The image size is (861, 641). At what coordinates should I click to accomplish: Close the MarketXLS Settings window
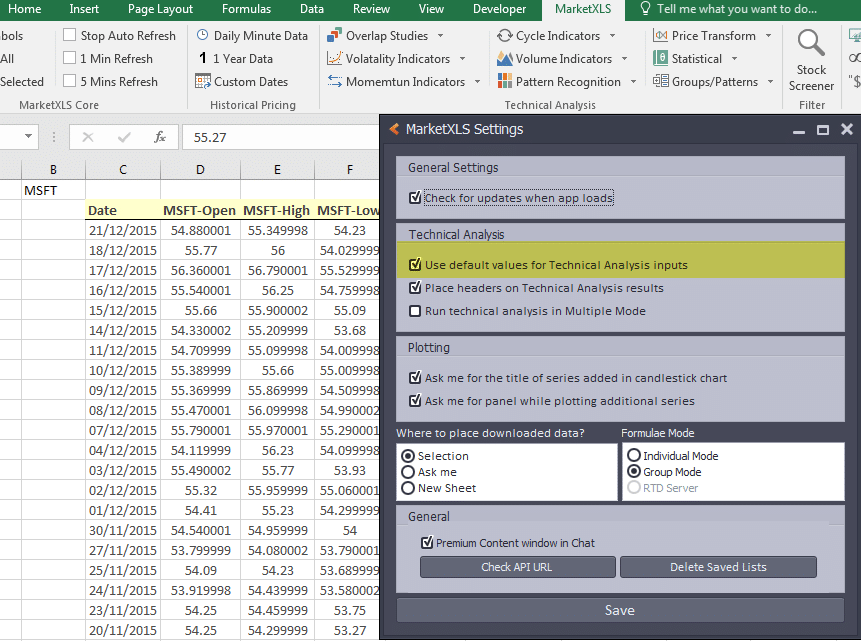click(847, 129)
